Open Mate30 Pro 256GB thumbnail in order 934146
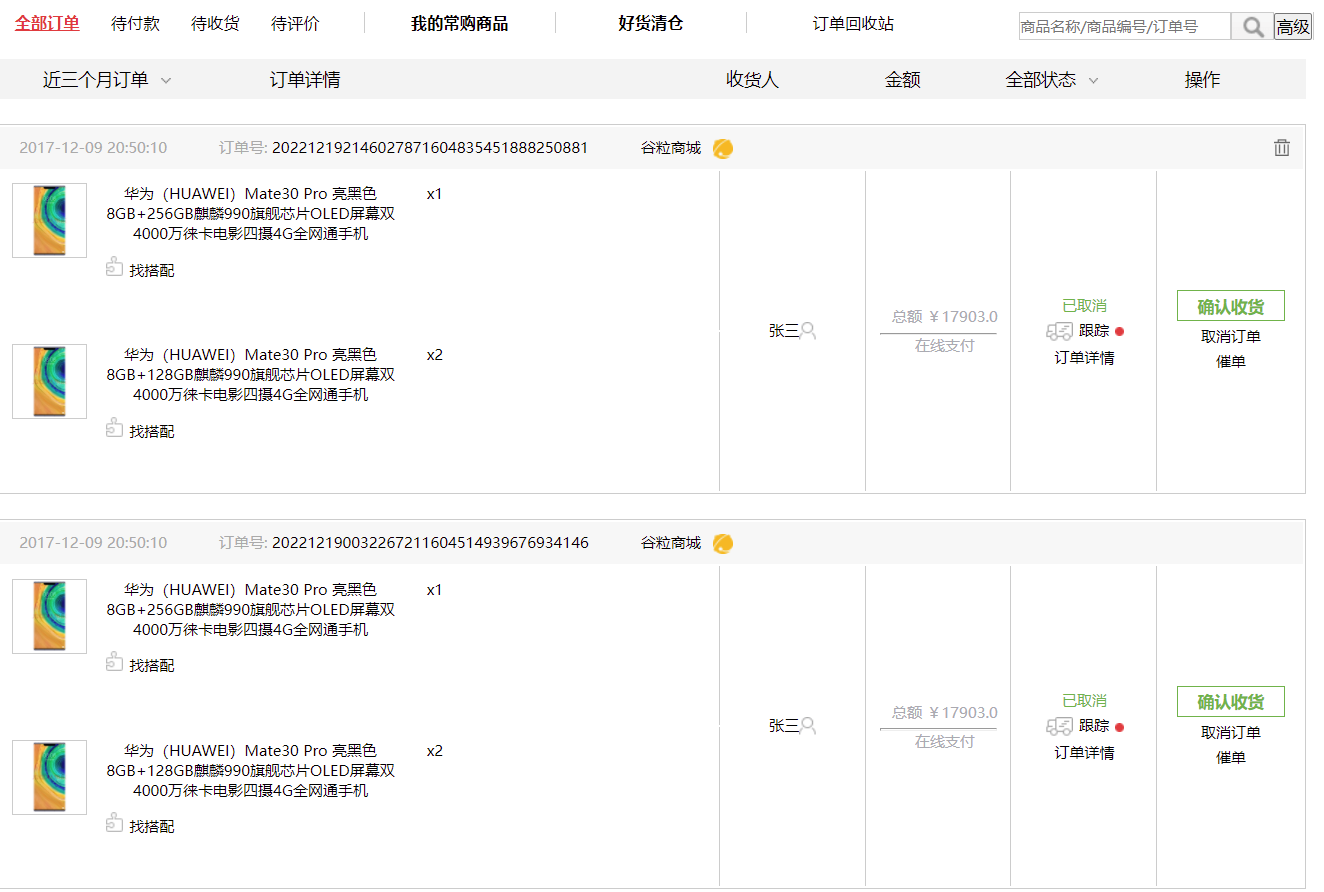Viewport: 1324px width, 892px height. (49, 616)
